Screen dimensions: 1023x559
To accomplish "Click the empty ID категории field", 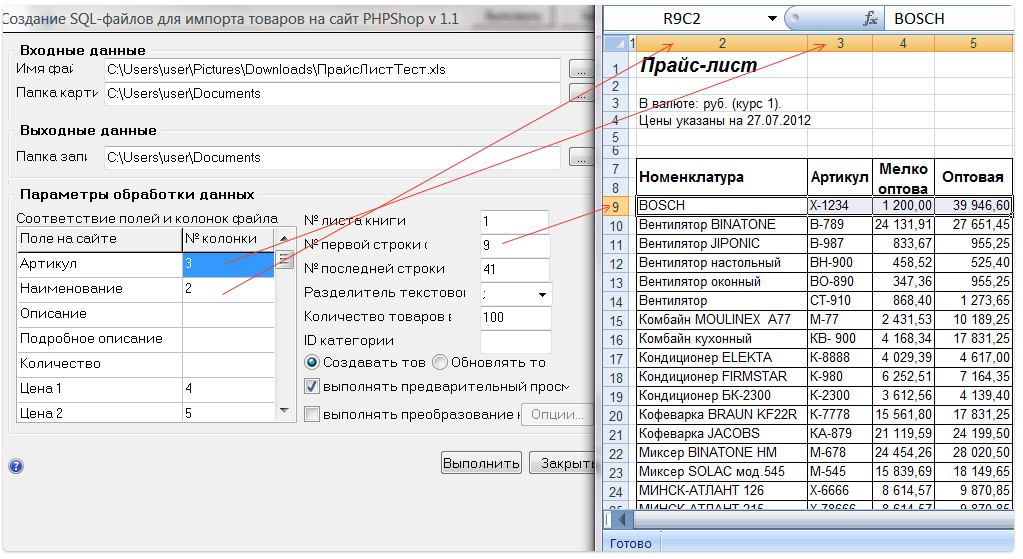I will (515, 341).
